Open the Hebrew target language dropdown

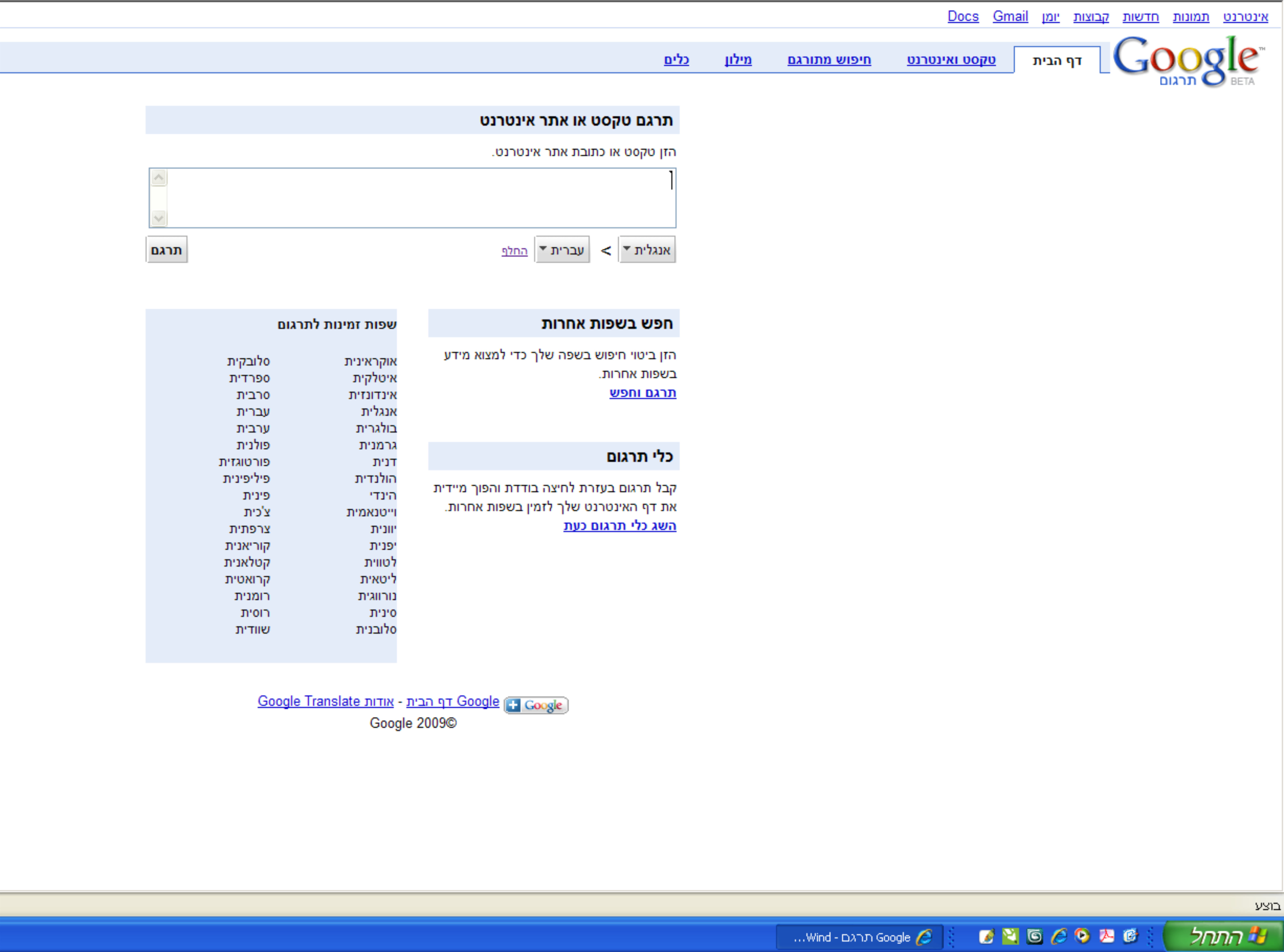562,250
